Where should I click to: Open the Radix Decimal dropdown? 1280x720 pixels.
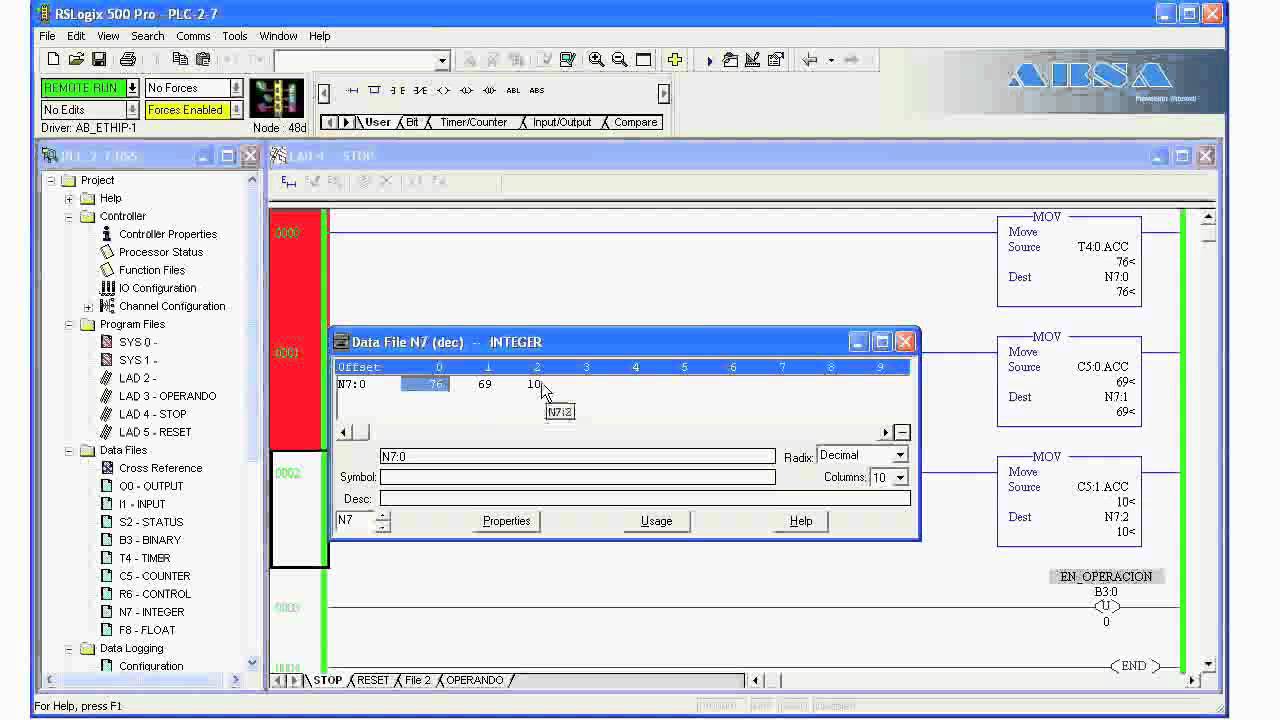899,455
